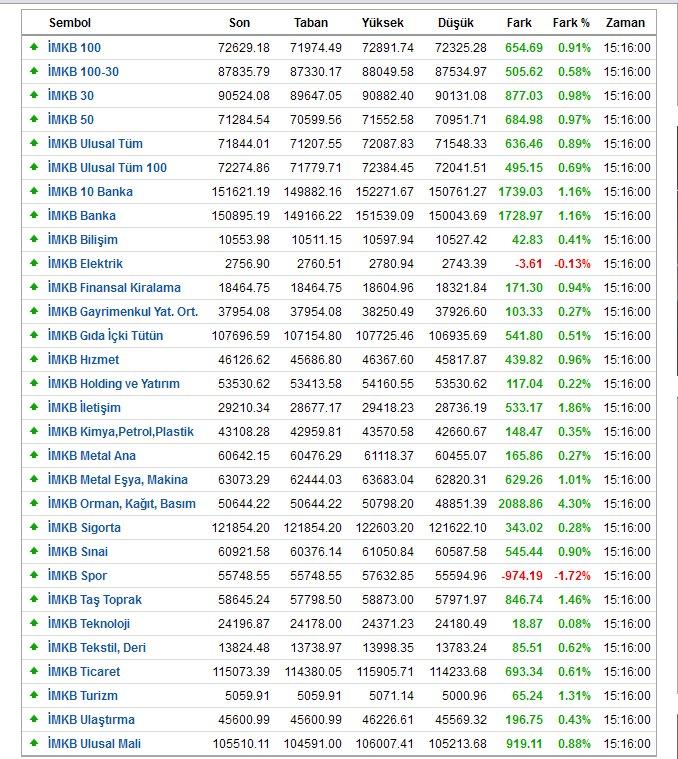Viewport: 678px width, 759px height.
Task: Click arrow icon next to İMKB Teknoloji
Action: (34, 623)
